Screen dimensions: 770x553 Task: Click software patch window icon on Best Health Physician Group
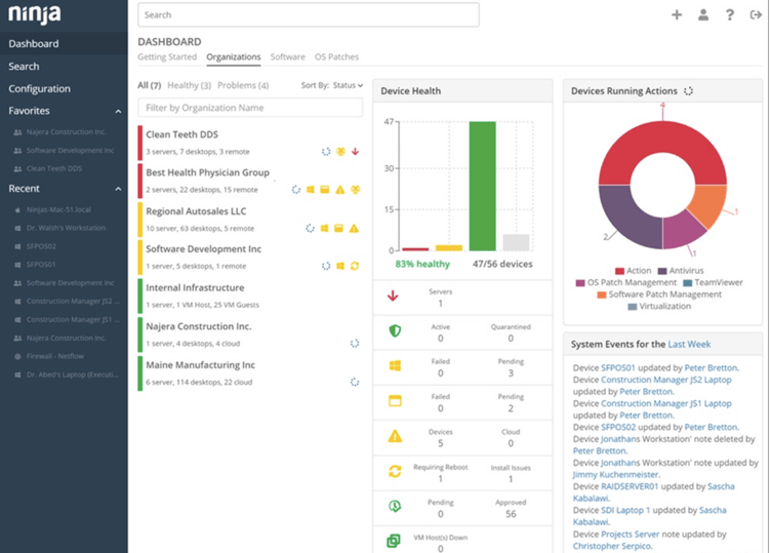(x=325, y=190)
